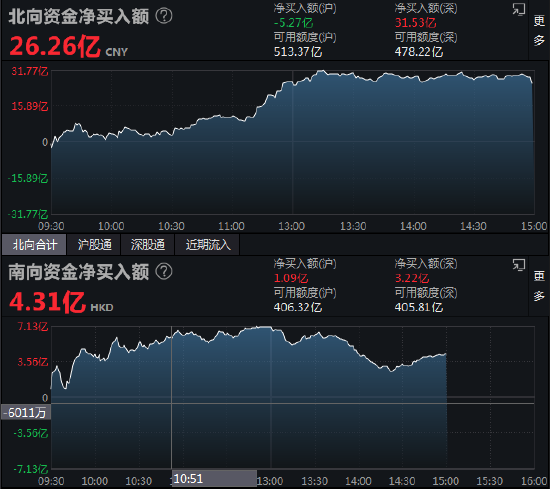The image size is (550, 489).
Task: Click the 31.53亿 Shenzhen net buy value
Action: pyautogui.click(x=416, y=23)
